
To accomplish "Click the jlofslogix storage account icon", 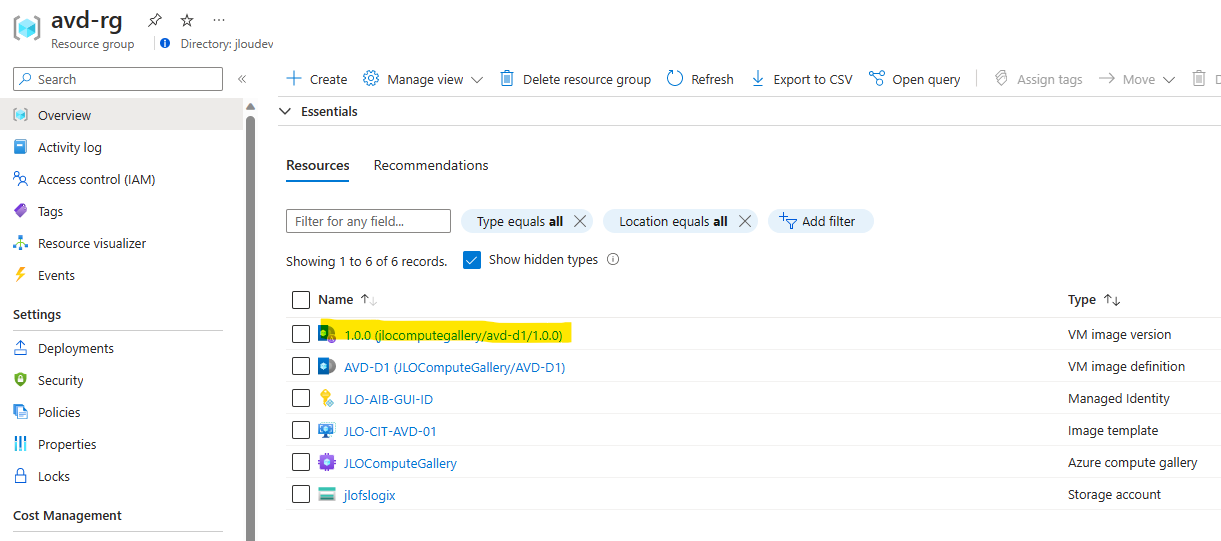I will pos(327,494).
